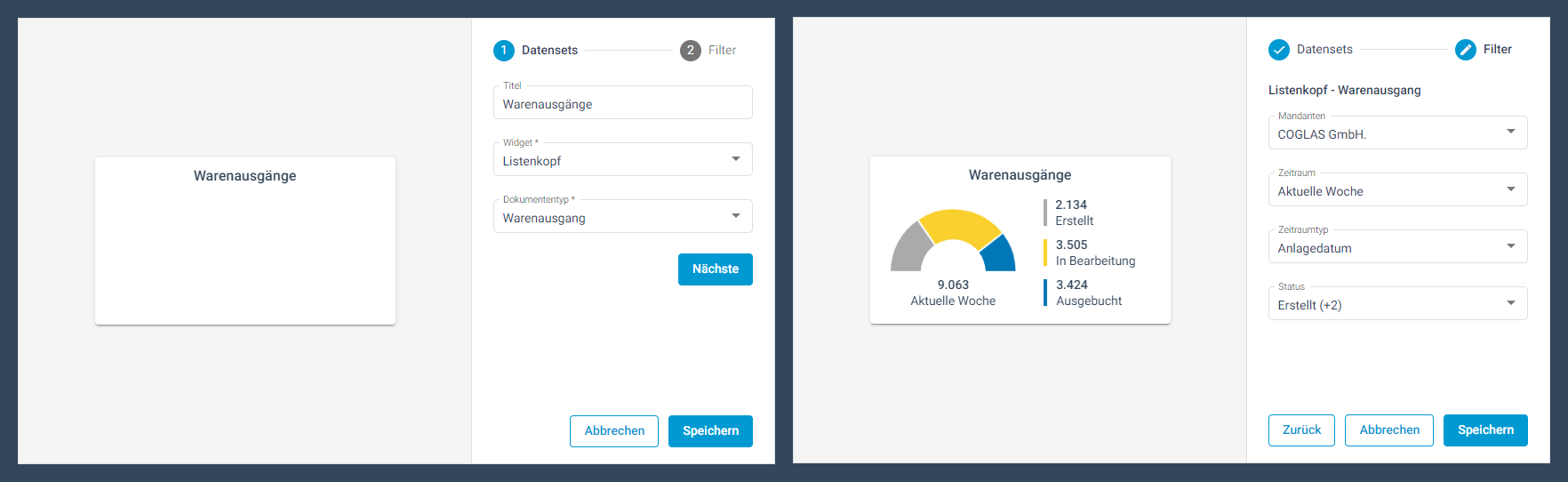1568x482 pixels.
Task: Open the Mandanten dropdown
Action: click(1396, 133)
